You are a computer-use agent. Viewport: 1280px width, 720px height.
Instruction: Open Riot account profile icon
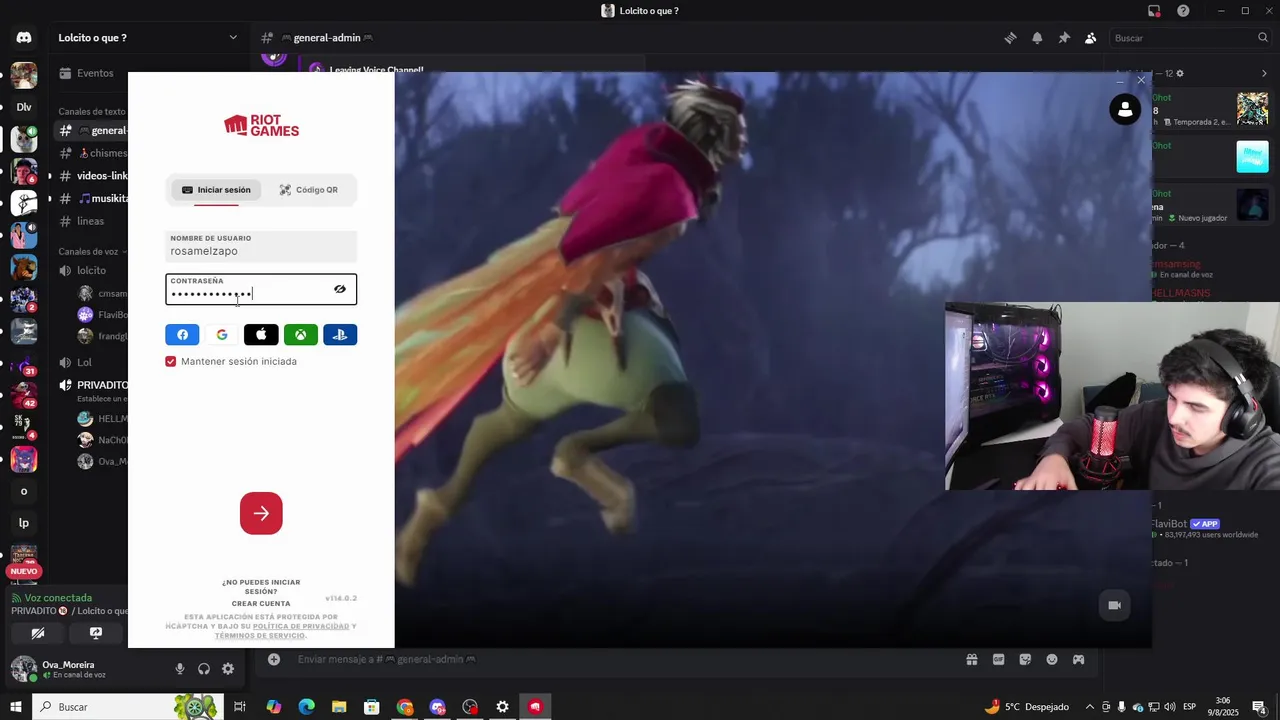[1125, 109]
